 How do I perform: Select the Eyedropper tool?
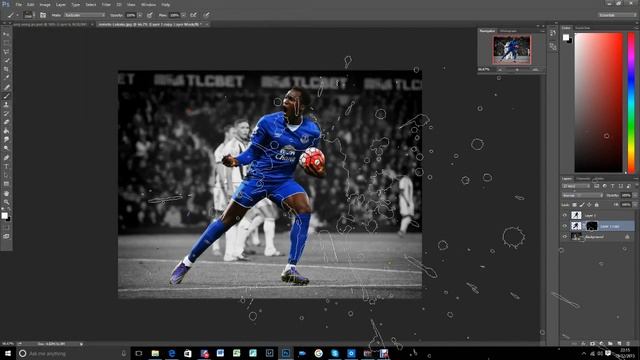6,78
